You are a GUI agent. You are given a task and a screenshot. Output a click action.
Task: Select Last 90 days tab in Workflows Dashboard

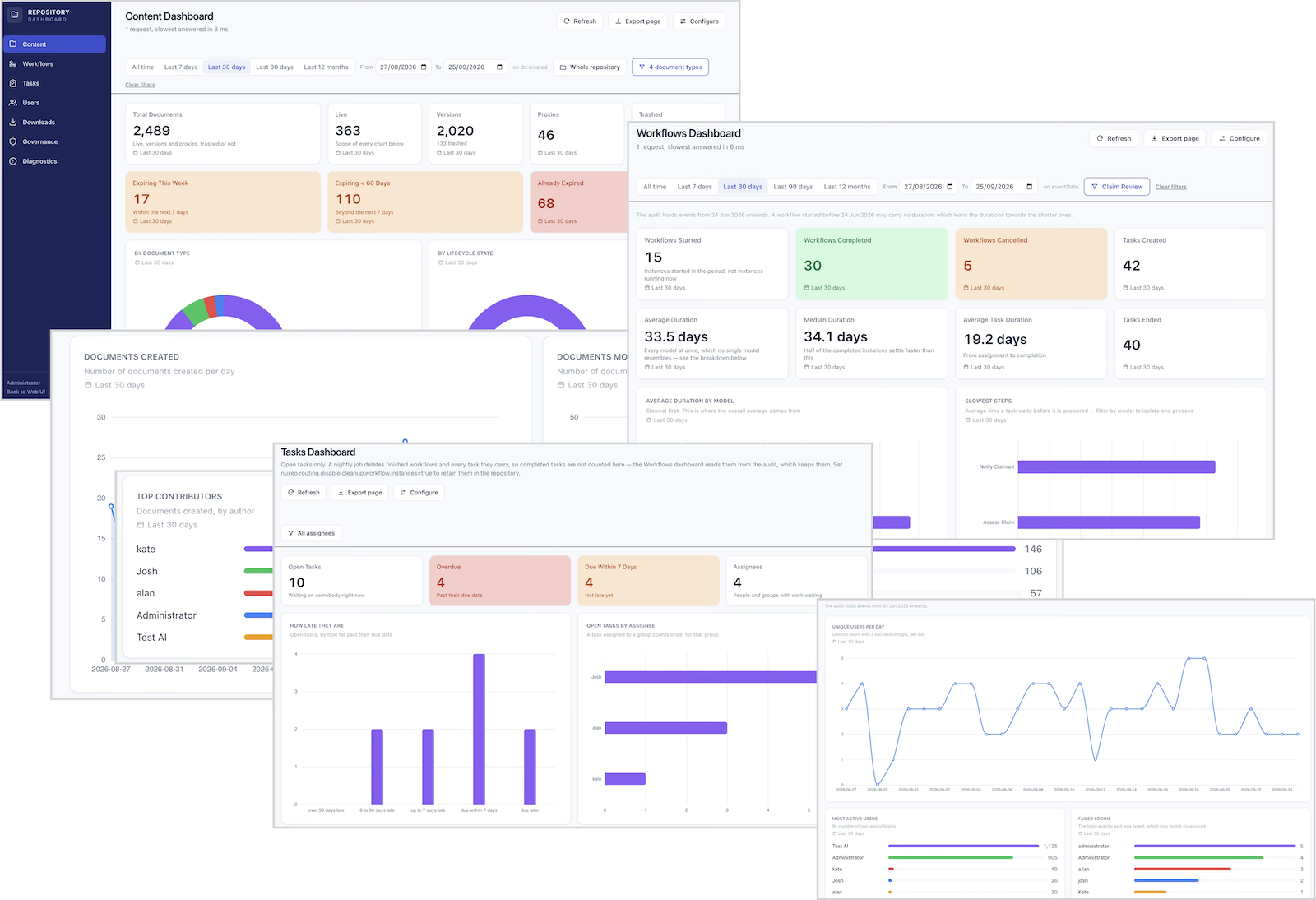(793, 187)
